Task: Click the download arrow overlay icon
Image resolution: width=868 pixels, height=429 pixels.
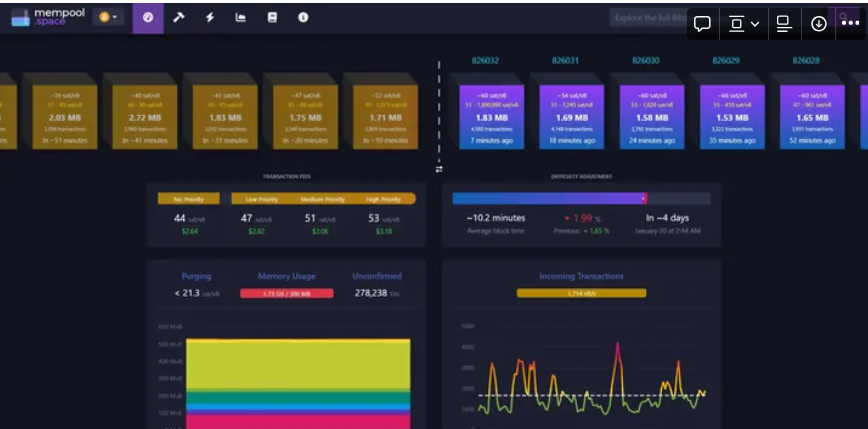Action: pos(819,23)
